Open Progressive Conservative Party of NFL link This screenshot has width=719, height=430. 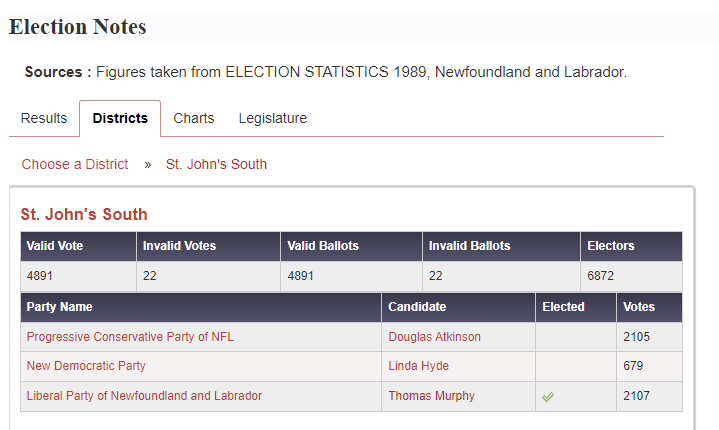(130, 337)
